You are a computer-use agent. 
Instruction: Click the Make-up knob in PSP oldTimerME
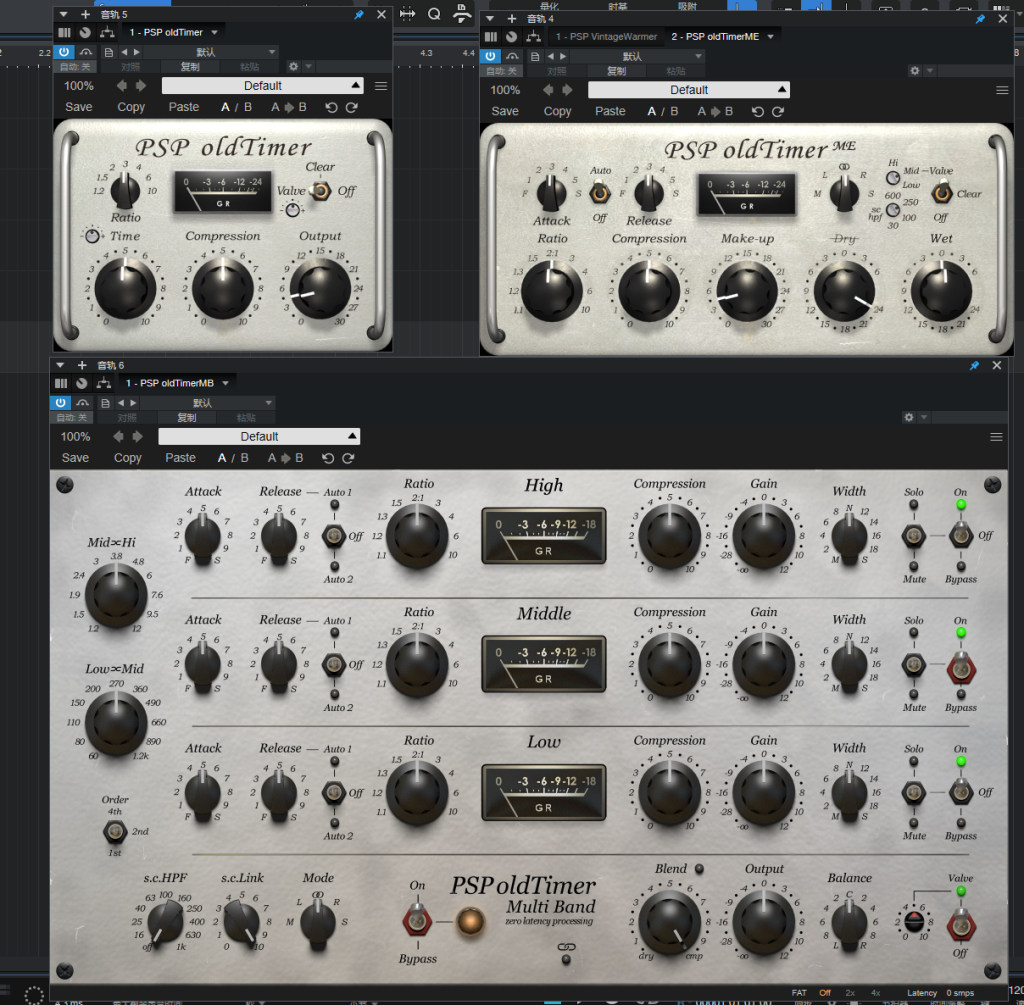[x=747, y=291]
